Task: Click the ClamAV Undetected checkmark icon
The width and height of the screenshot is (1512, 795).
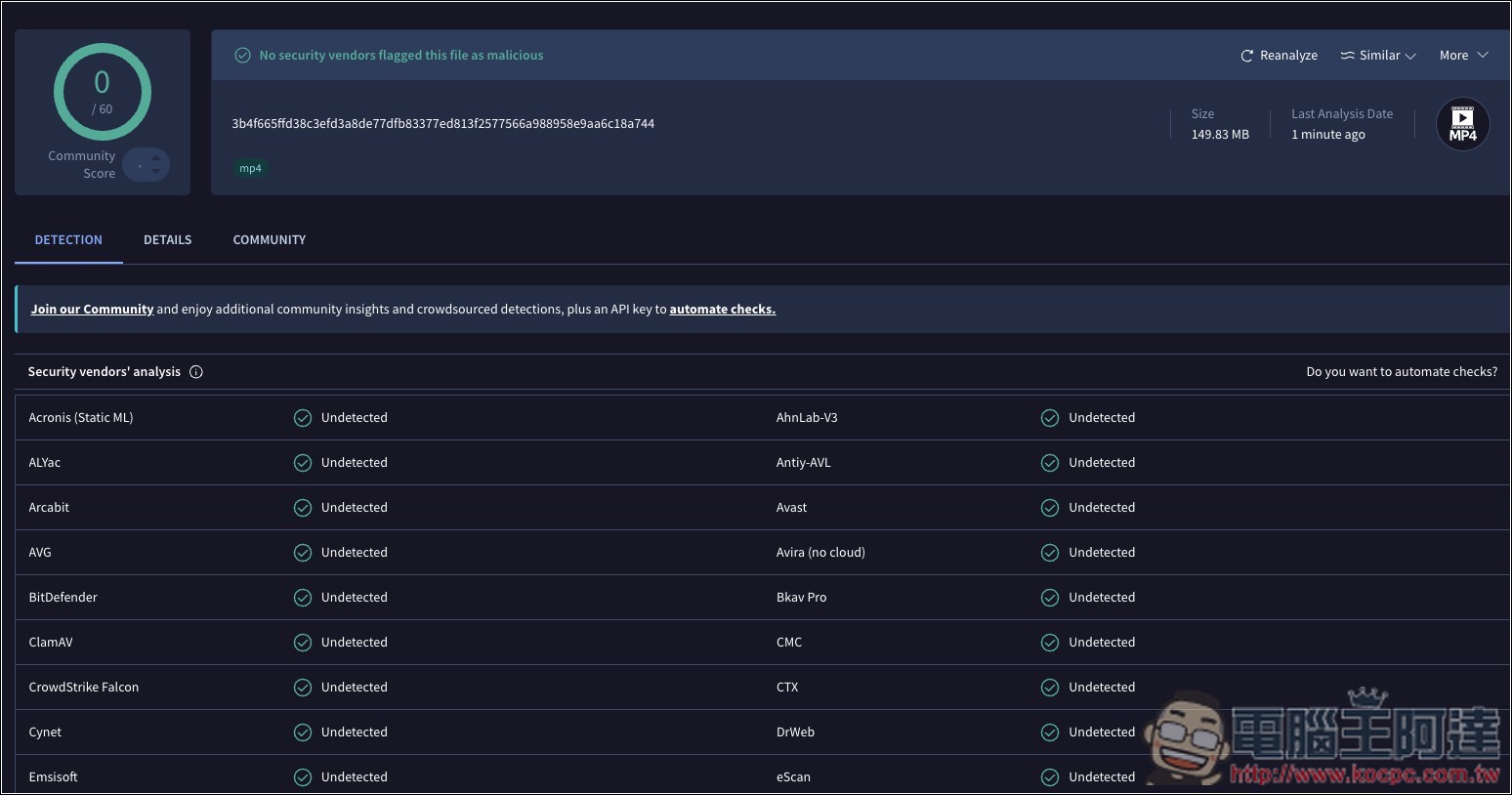Action: 303,643
